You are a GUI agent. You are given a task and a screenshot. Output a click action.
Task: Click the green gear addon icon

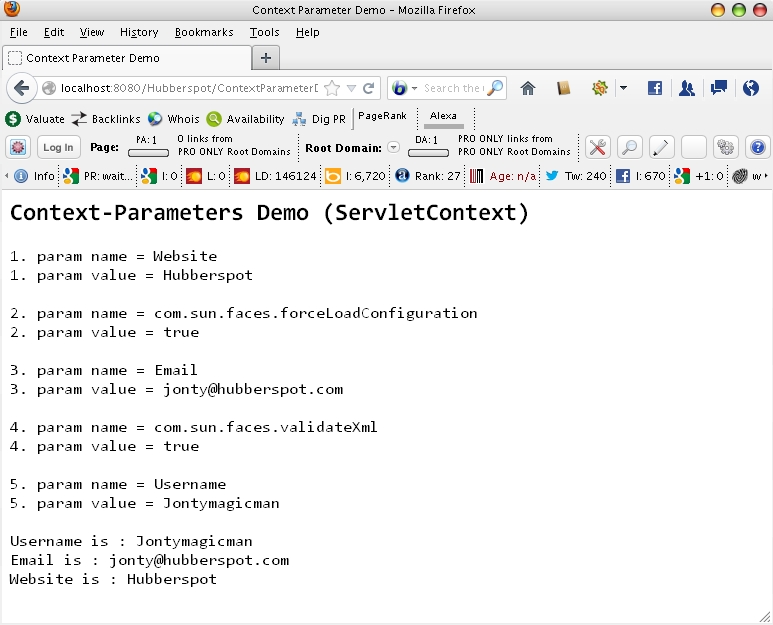[x=599, y=88]
